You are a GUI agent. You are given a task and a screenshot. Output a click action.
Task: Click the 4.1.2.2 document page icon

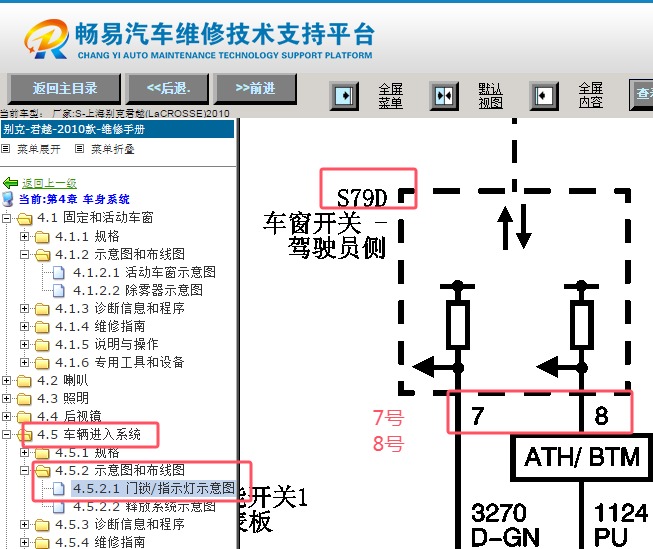59,290
